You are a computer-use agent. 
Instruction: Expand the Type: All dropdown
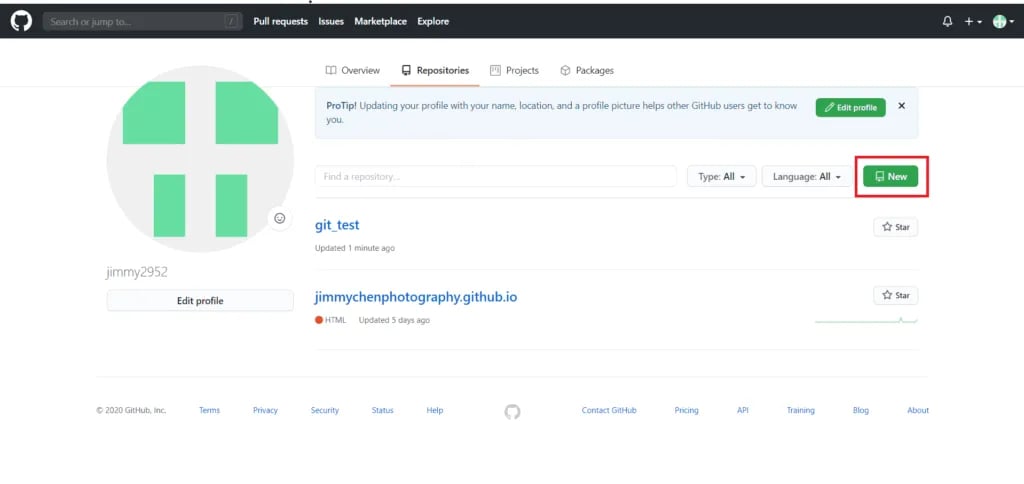tap(722, 176)
